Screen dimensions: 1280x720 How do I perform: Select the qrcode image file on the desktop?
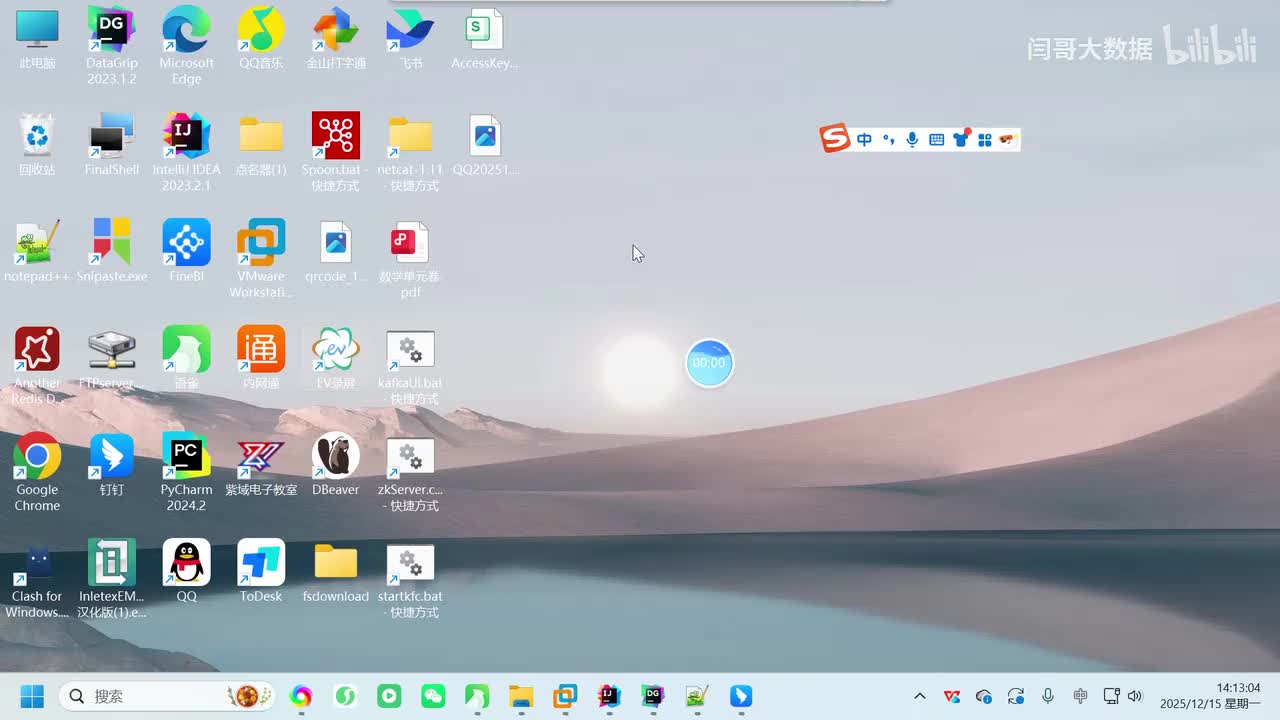click(336, 251)
